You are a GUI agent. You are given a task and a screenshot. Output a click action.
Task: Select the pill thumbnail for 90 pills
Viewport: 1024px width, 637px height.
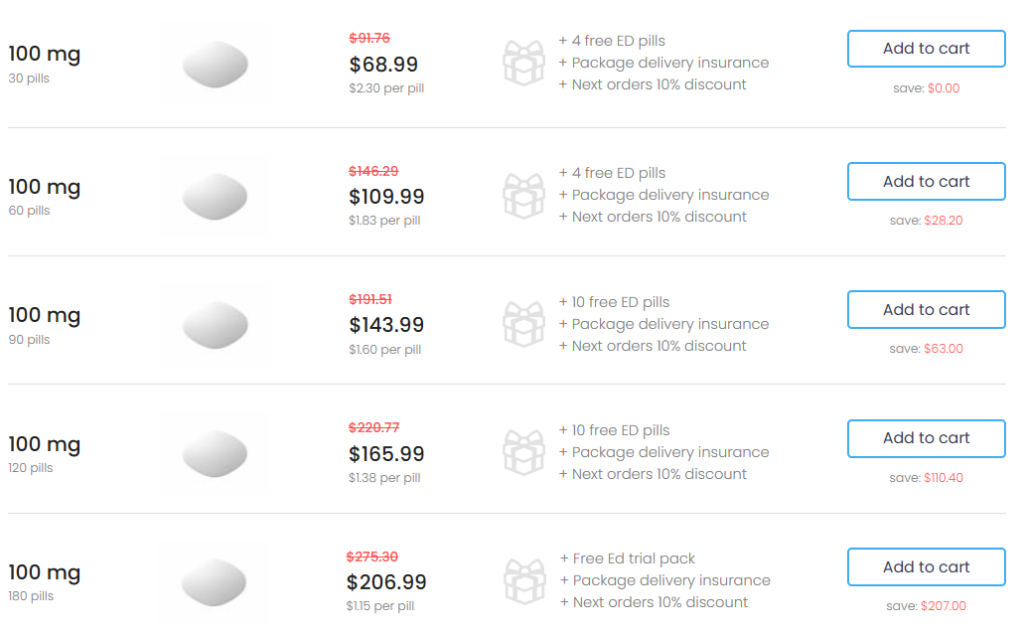(215, 325)
